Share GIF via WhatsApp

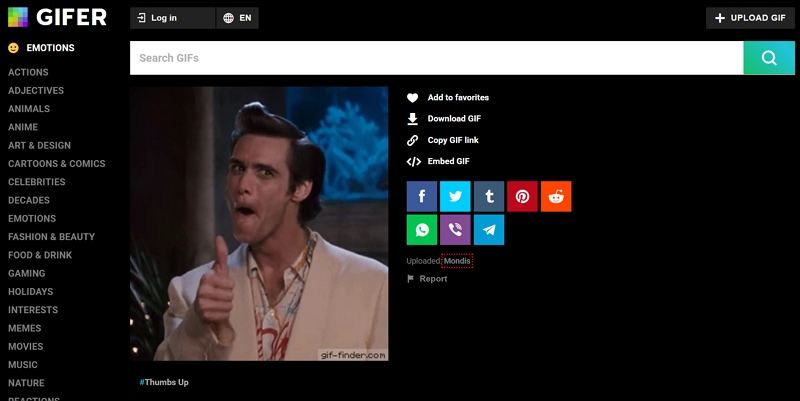pos(422,230)
